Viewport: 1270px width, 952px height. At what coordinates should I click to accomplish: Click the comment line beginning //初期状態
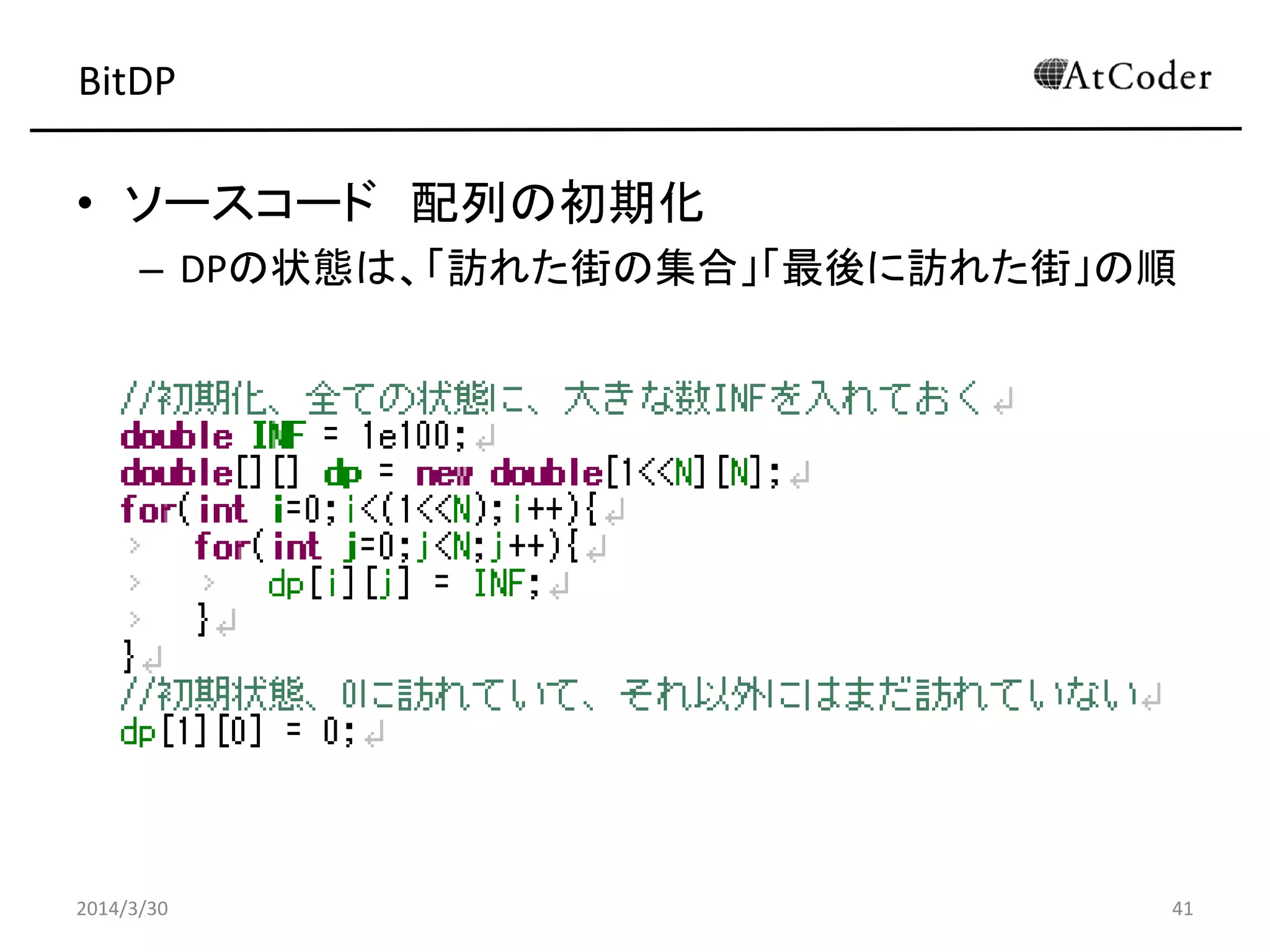[x=629, y=694]
